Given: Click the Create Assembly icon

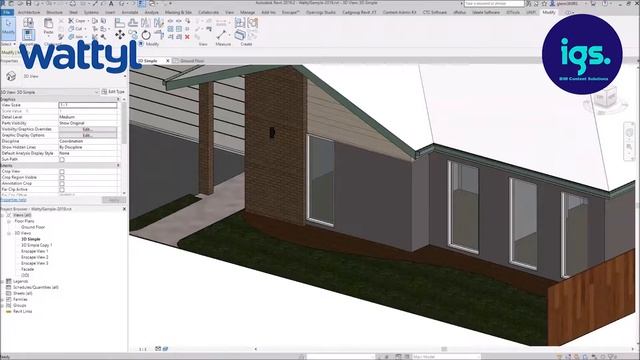Looking at the screenshot, I should pyautogui.click(x=240, y=23).
